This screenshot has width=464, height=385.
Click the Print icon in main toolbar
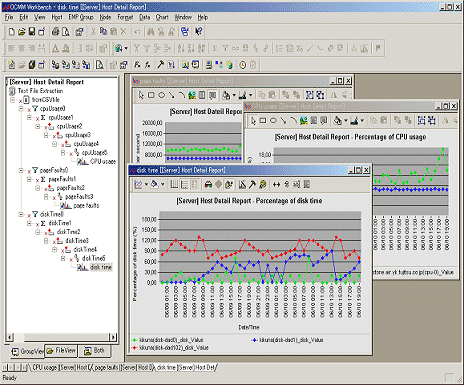55,32
